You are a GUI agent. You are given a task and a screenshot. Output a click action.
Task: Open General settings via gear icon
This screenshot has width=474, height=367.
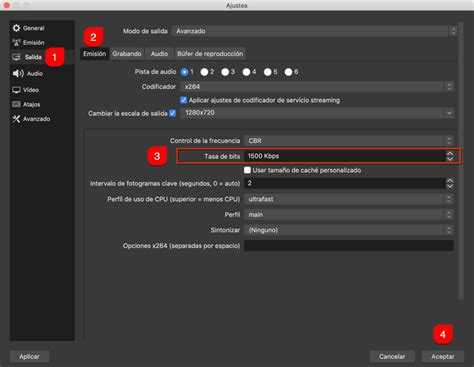click(x=16, y=28)
